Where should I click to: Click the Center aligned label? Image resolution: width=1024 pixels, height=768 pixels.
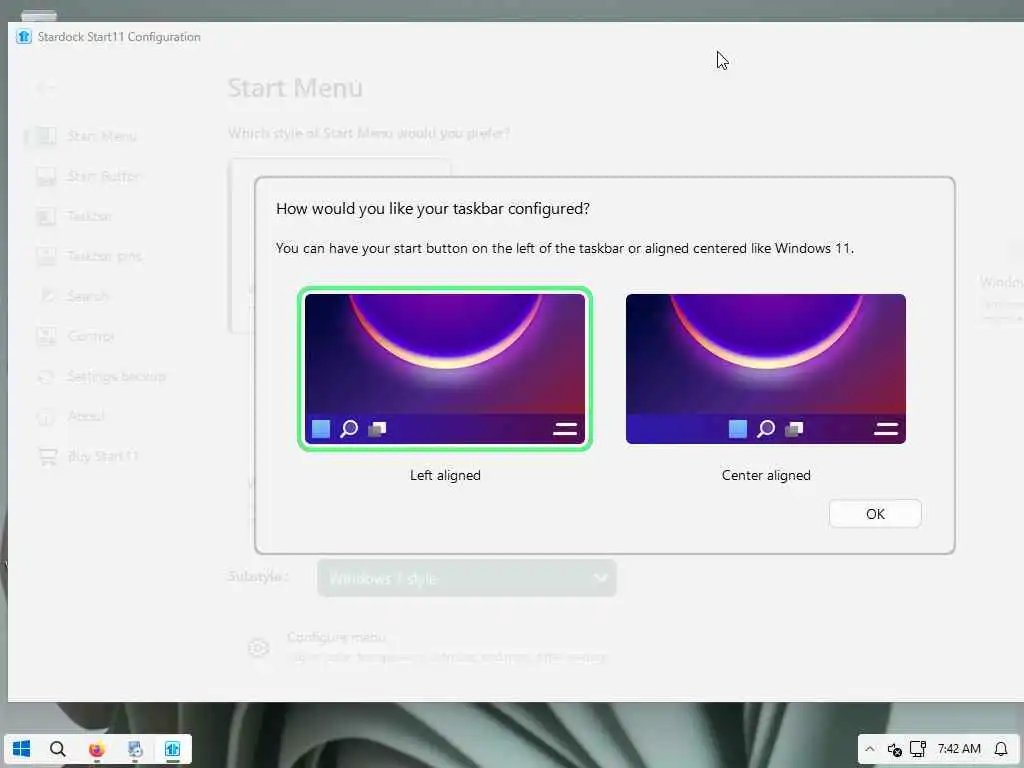pos(765,475)
